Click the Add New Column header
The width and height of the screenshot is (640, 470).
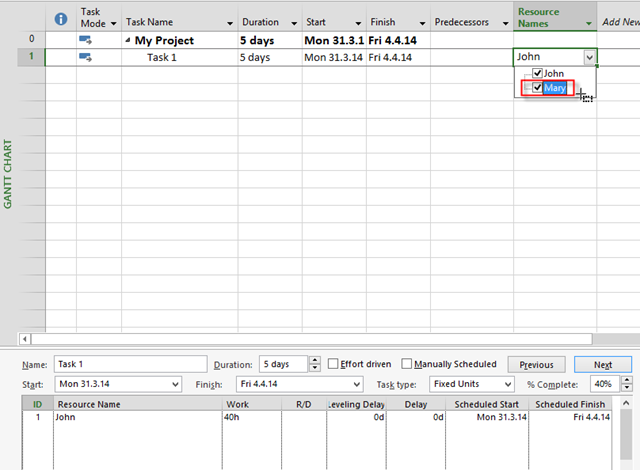(x=620, y=21)
